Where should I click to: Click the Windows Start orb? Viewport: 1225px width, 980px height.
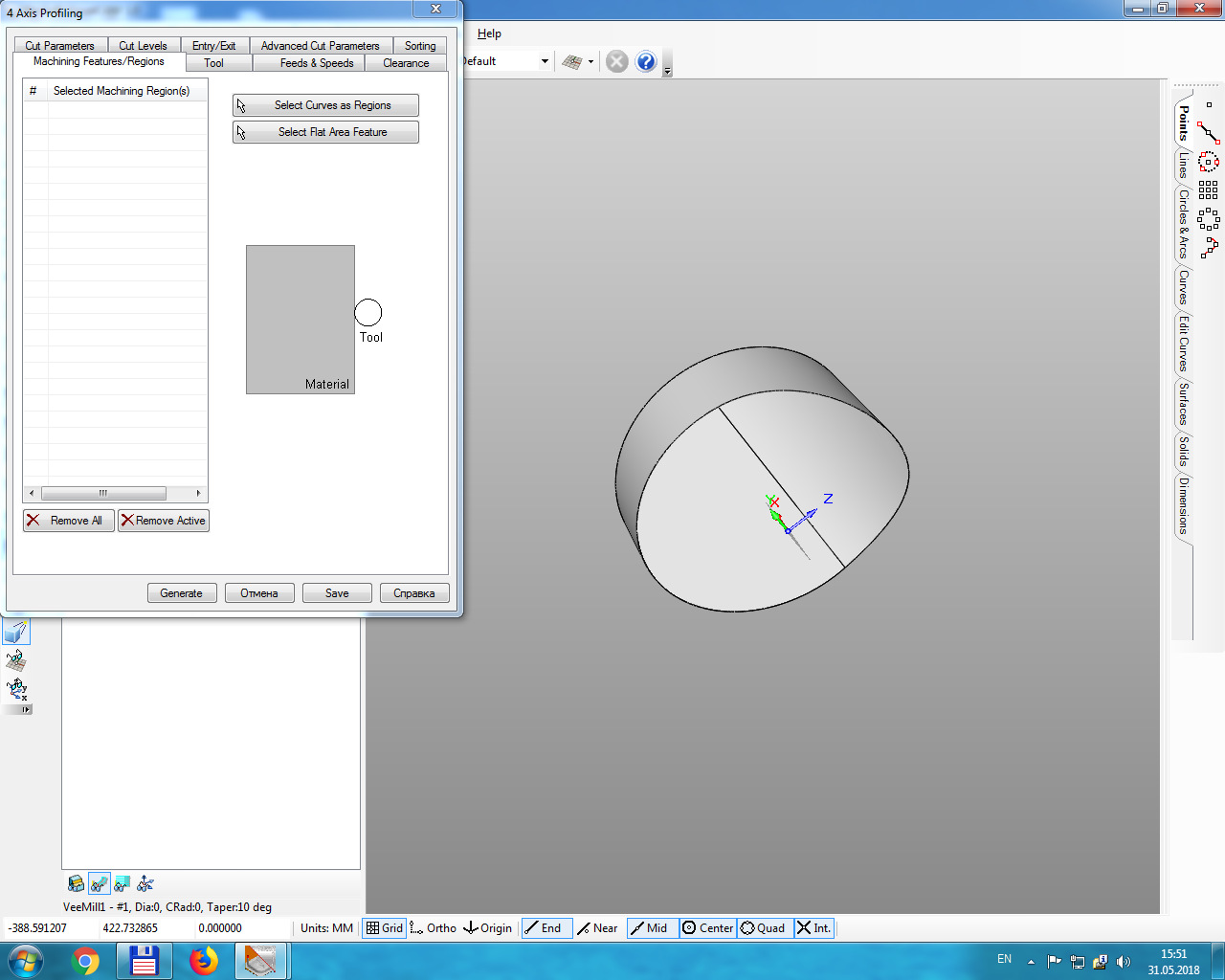click(x=26, y=961)
